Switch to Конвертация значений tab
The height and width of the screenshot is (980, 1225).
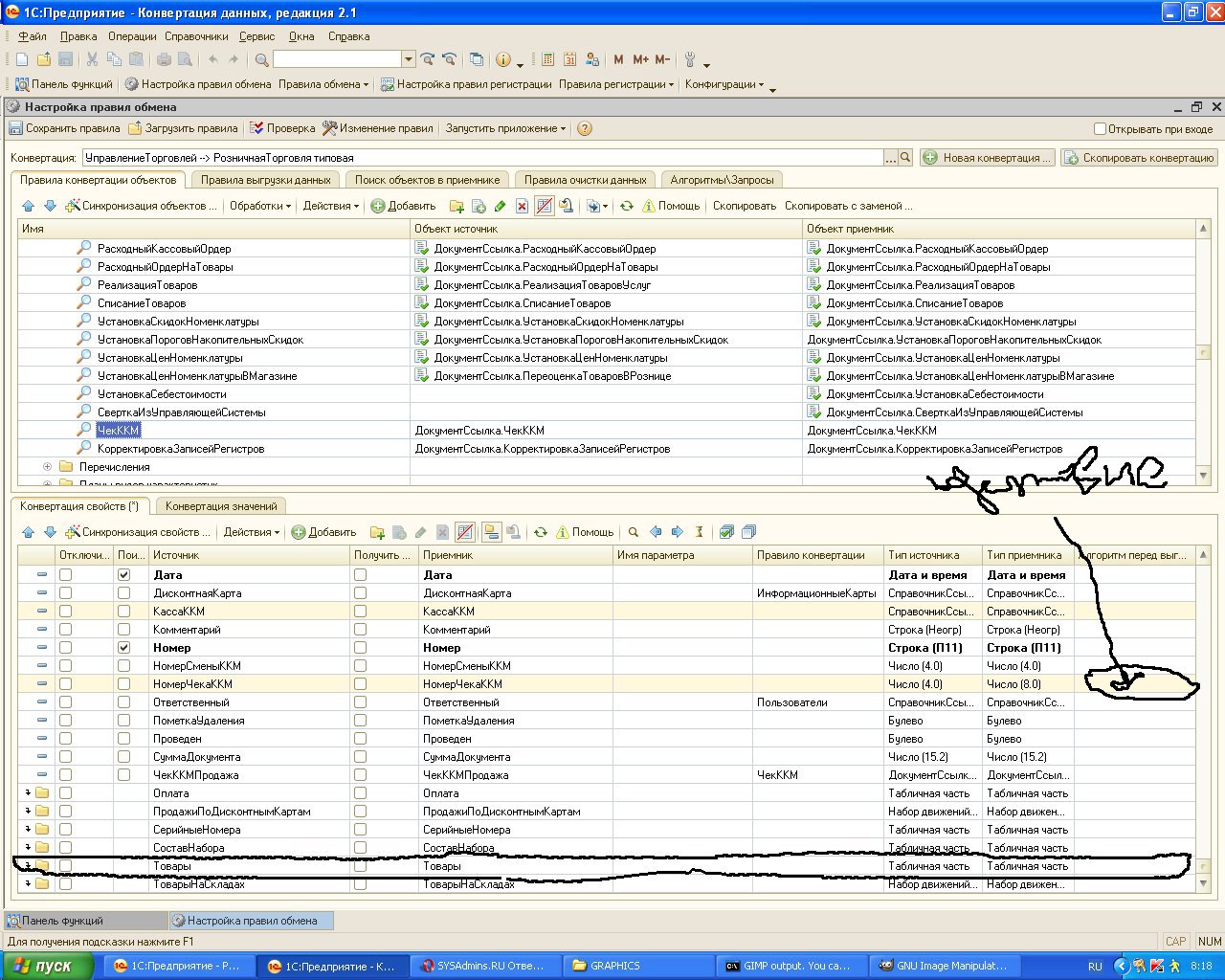pyautogui.click(x=221, y=506)
